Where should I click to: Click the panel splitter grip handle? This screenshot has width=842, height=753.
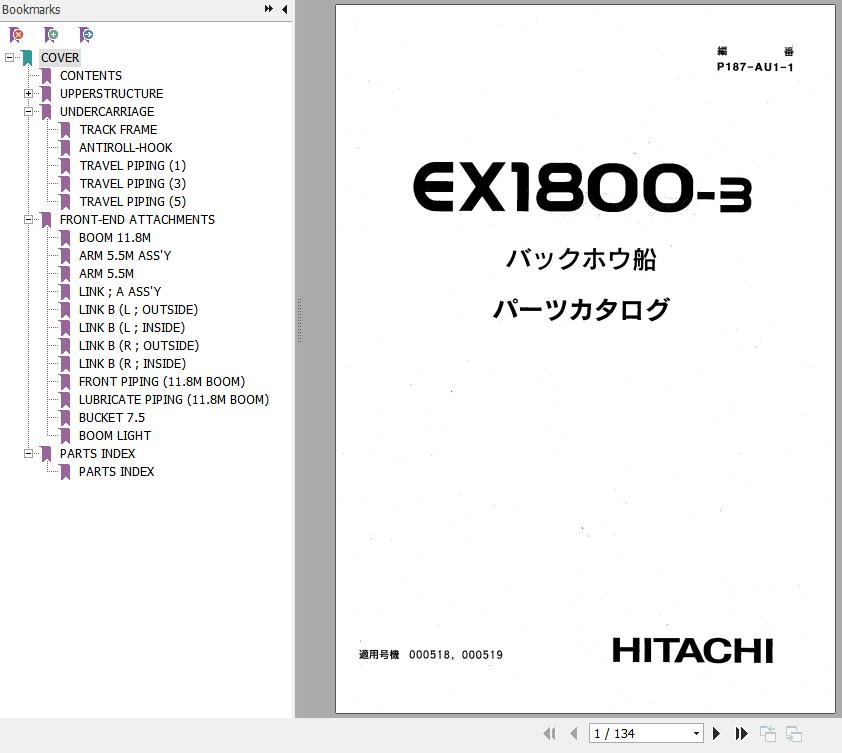[x=299, y=321]
